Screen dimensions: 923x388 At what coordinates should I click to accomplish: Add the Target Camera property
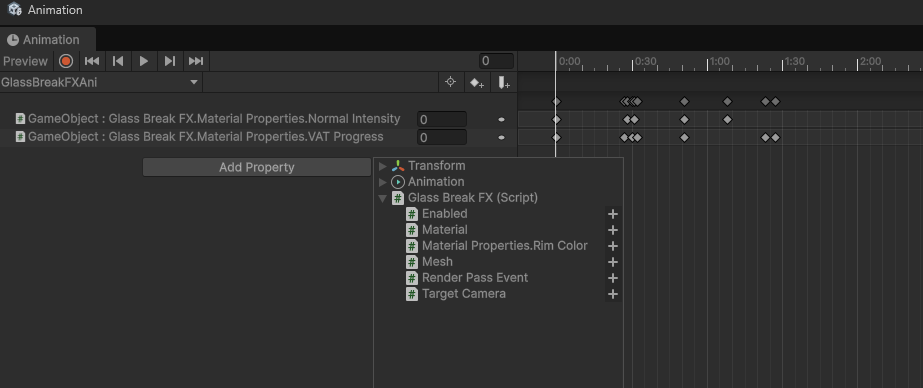(613, 294)
